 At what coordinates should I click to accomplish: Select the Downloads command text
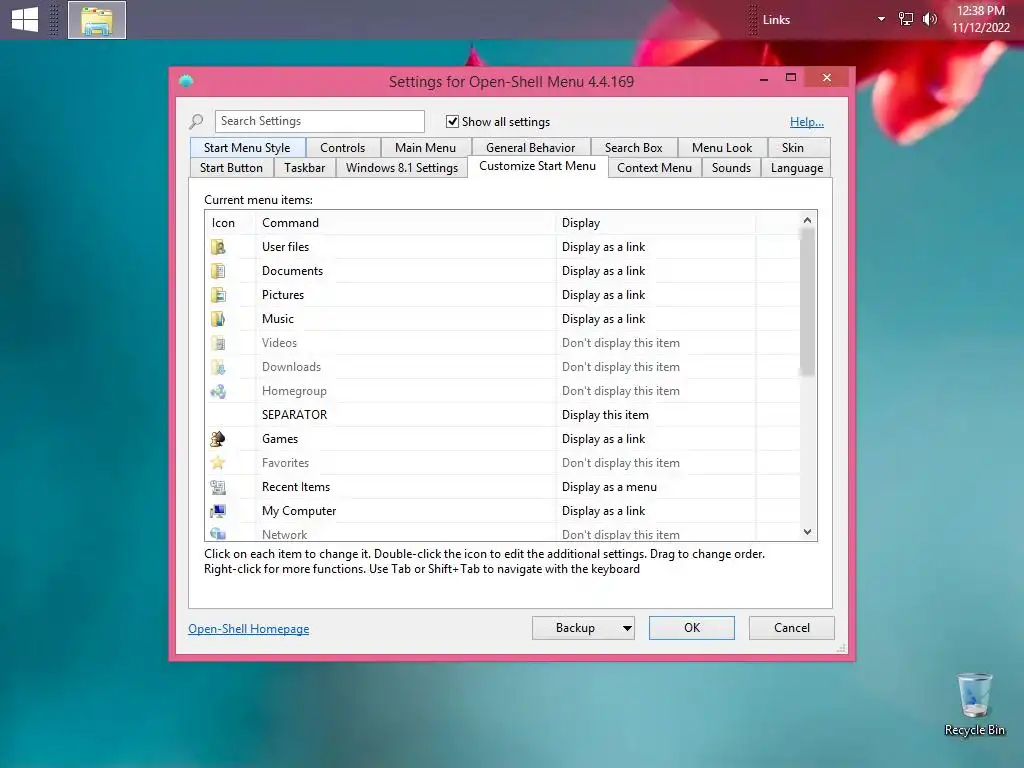tap(291, 367)
